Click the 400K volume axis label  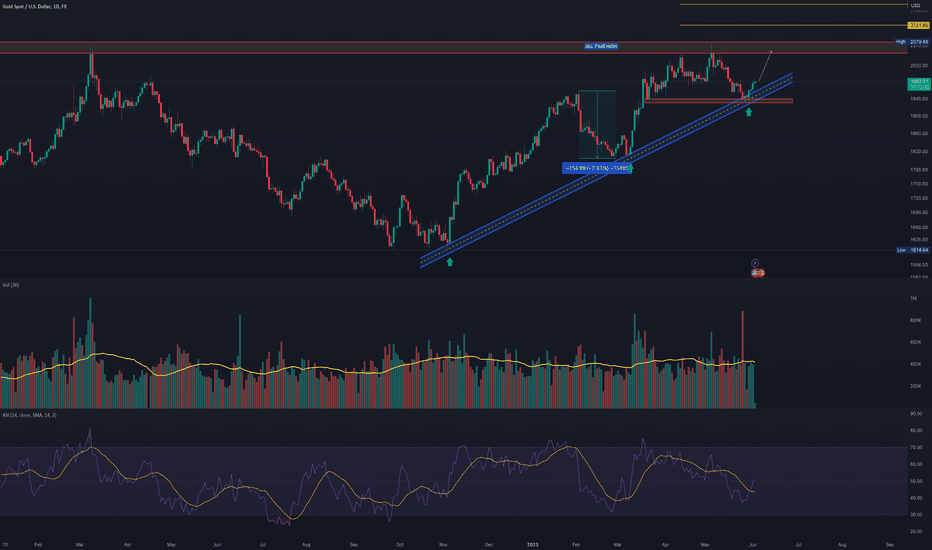tap(915, 364)
